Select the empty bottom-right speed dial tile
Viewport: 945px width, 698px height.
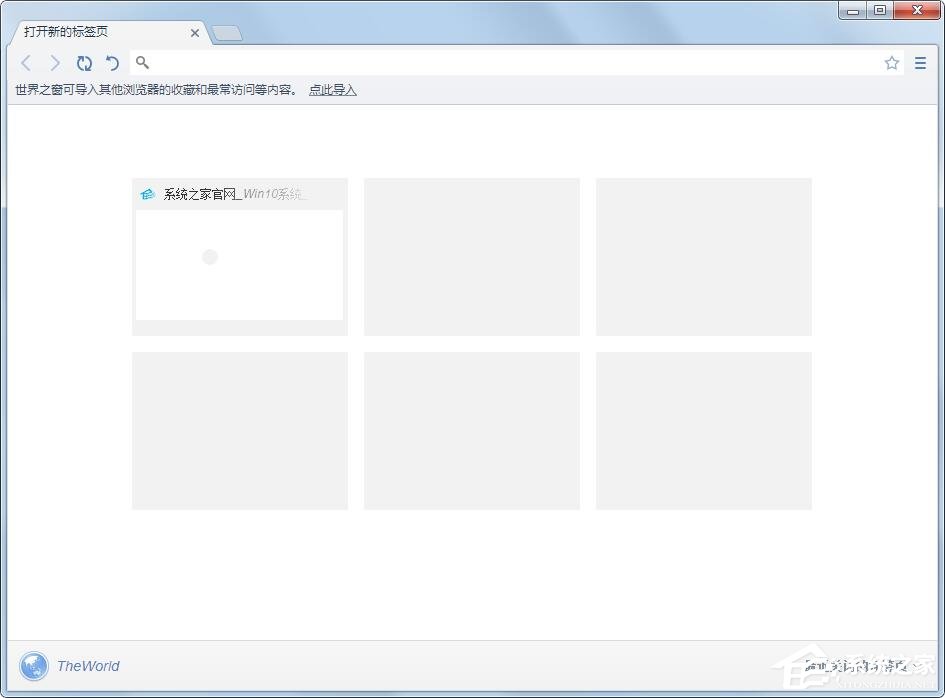coord(704,431)
